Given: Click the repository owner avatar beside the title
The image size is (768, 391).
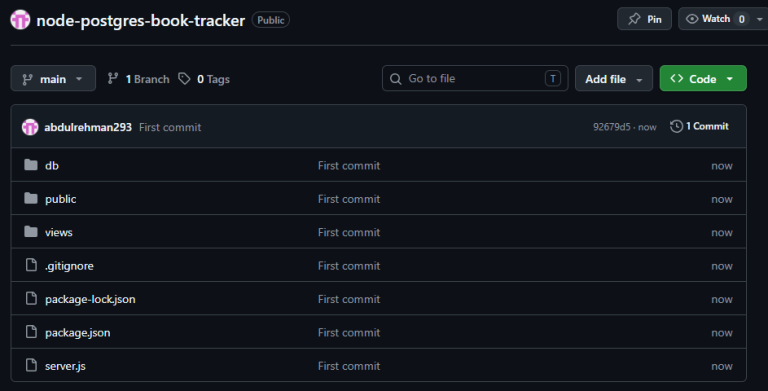Looking at the screenshot, I should click(x=21, y=20).
